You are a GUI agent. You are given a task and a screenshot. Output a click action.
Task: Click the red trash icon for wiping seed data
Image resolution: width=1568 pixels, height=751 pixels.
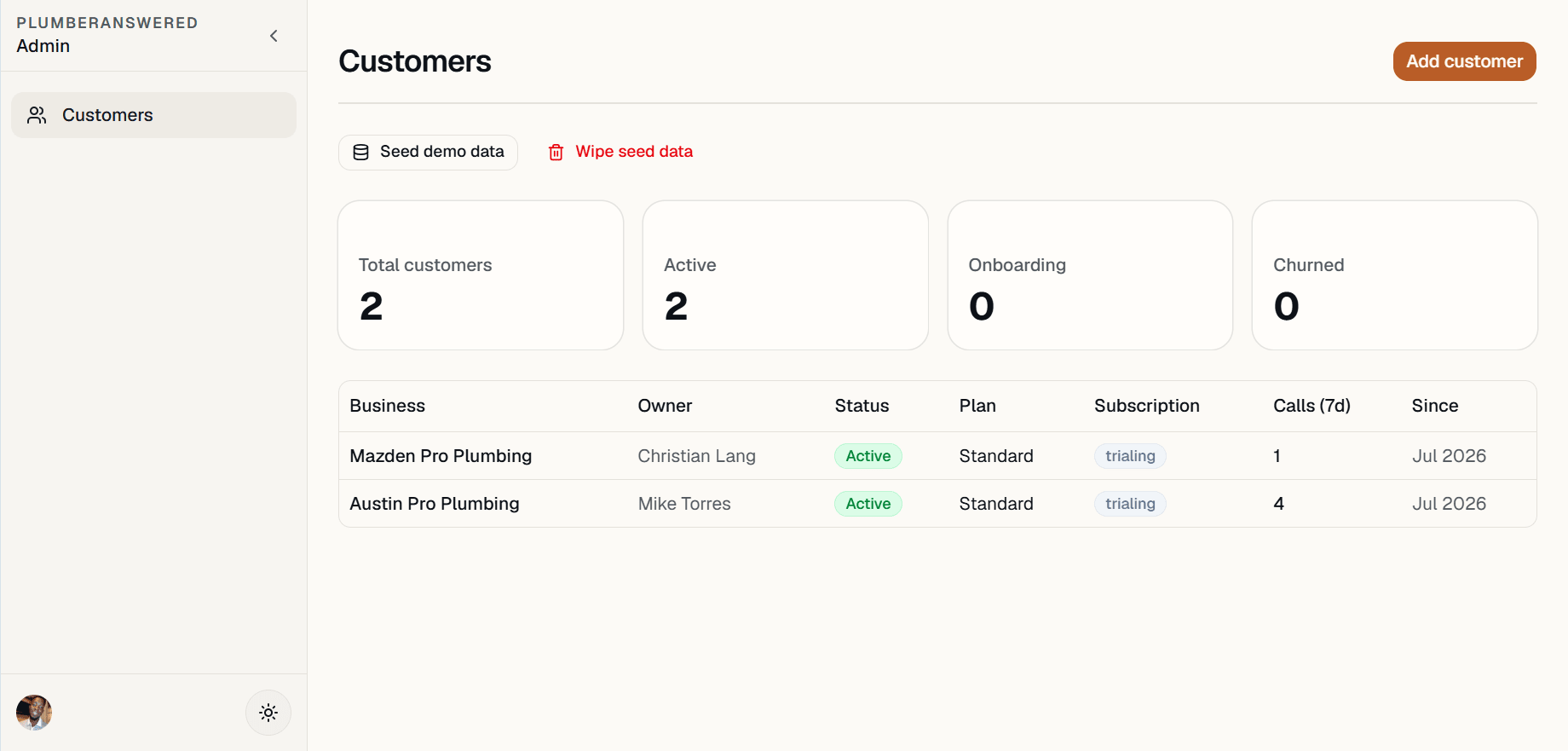click(x=556, y=152)
